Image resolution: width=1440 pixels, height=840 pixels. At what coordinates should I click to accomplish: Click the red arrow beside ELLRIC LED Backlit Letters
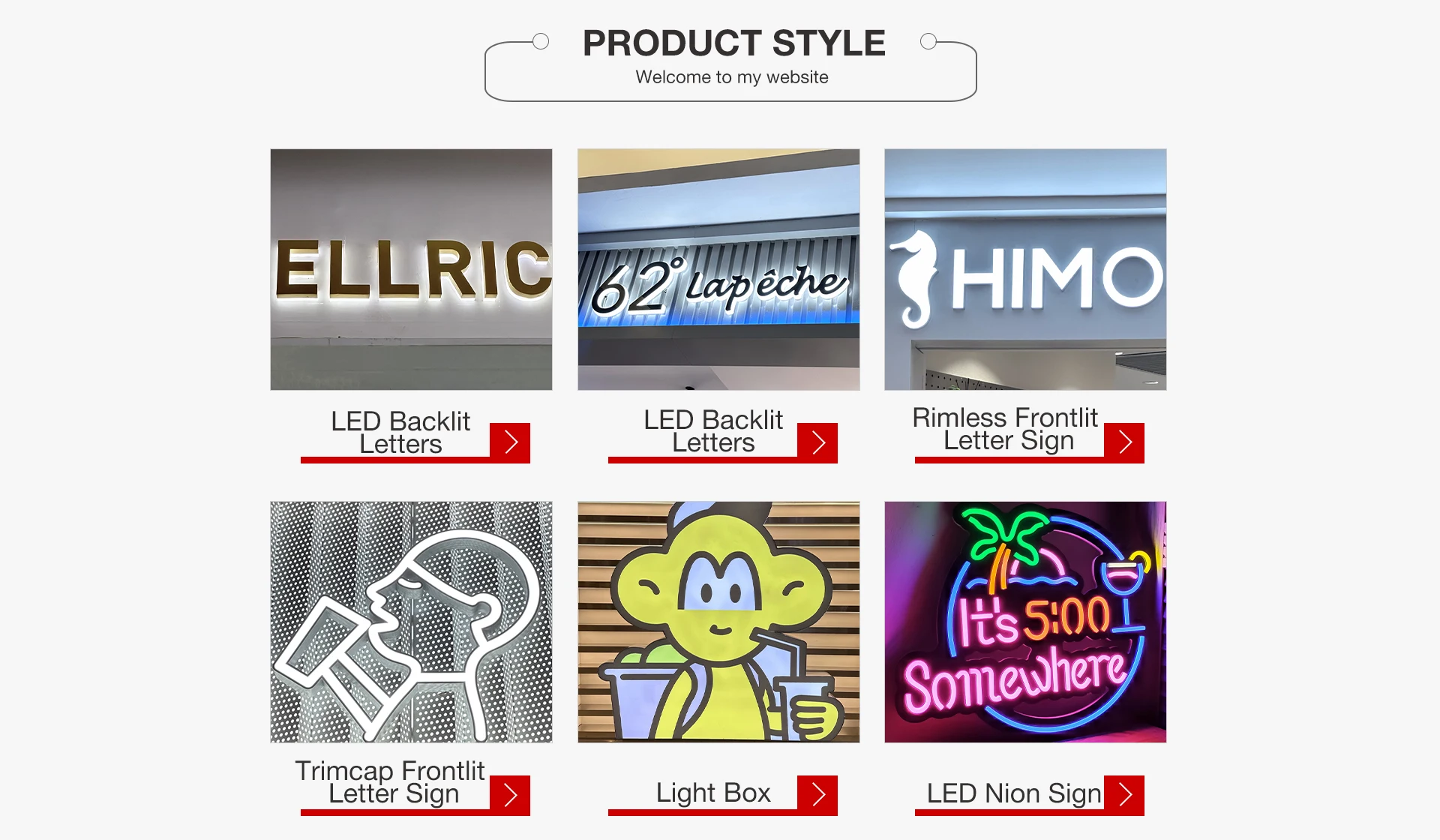click(x=510, y=442)
